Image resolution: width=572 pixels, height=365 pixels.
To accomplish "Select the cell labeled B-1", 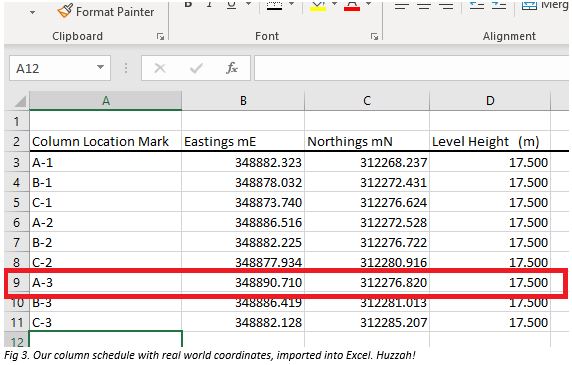I will [x=105, y=182].
